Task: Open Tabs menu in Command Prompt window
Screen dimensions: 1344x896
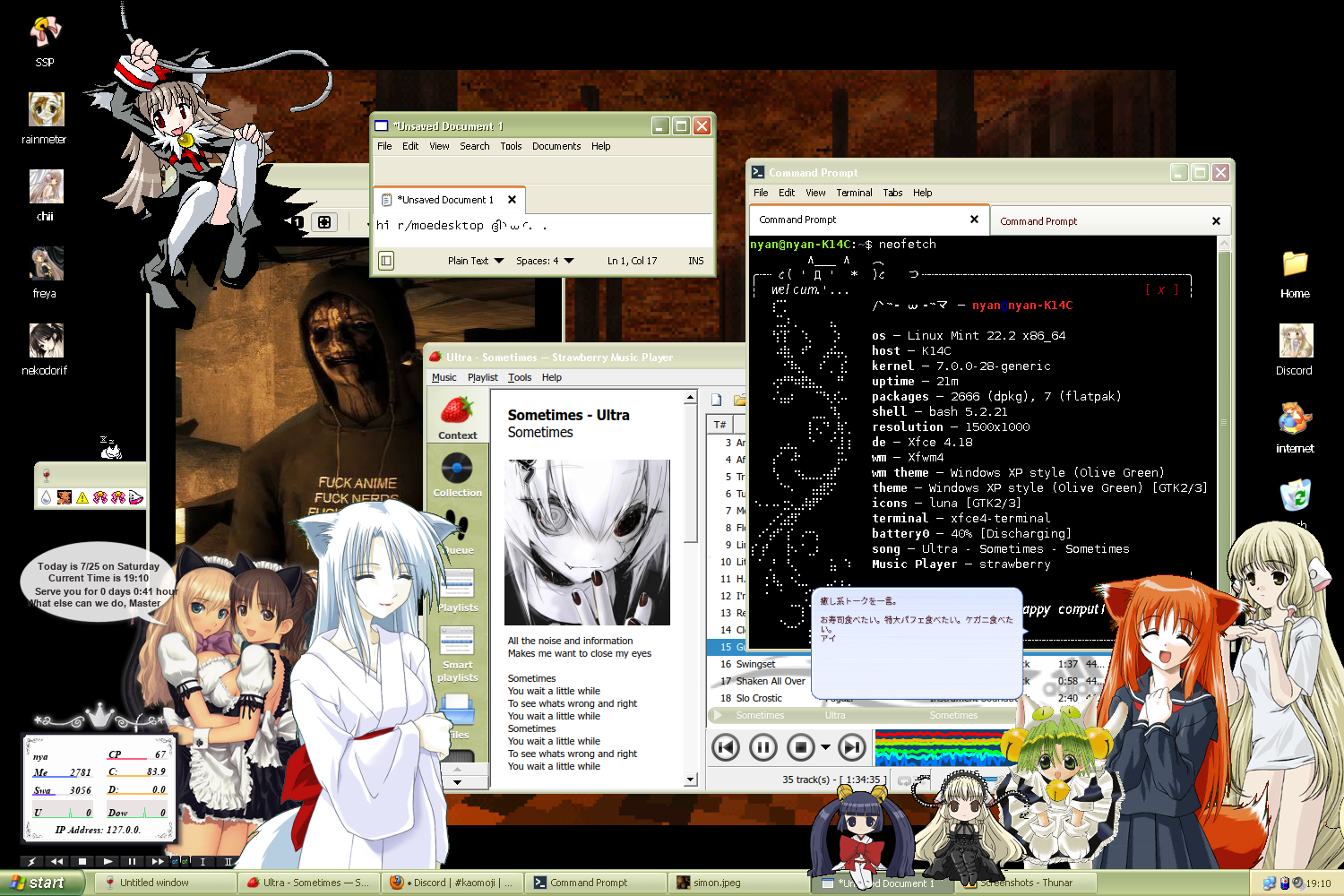Action: pos(892,193)
